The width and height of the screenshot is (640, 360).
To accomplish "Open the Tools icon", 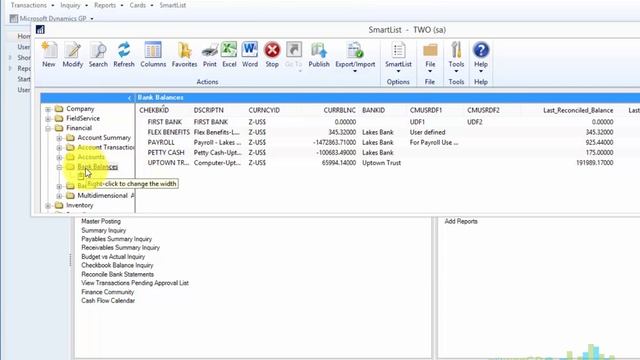I will pyautogui.click(x=456, y=50).
